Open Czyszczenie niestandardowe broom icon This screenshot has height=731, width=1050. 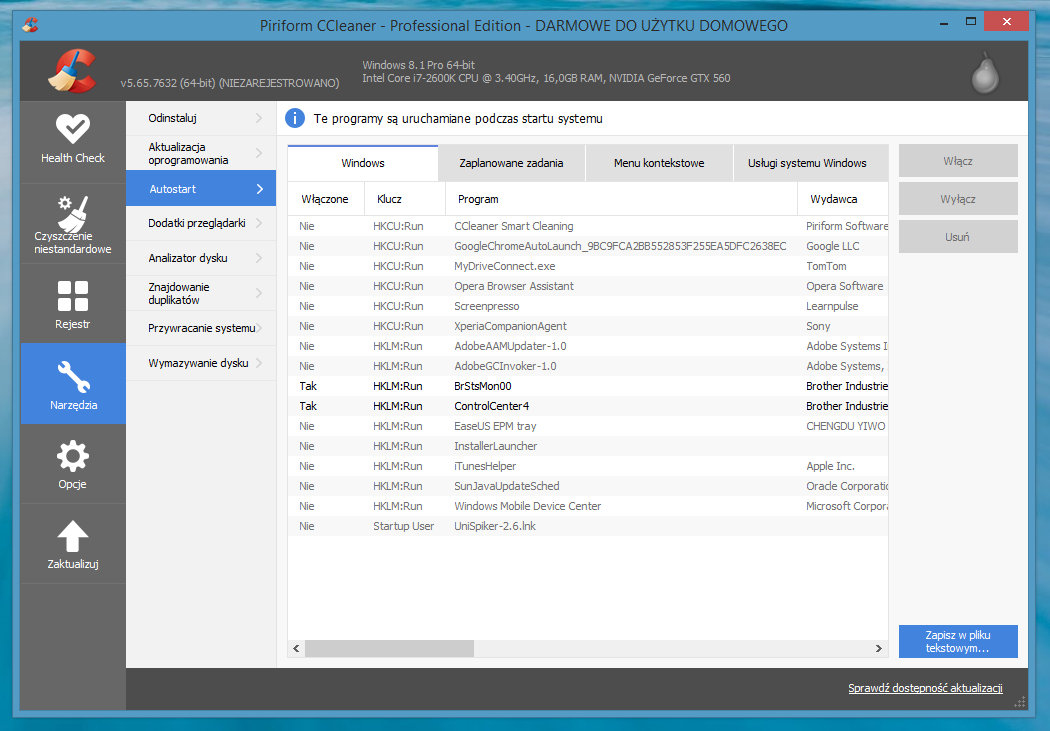tap(73, 214)
